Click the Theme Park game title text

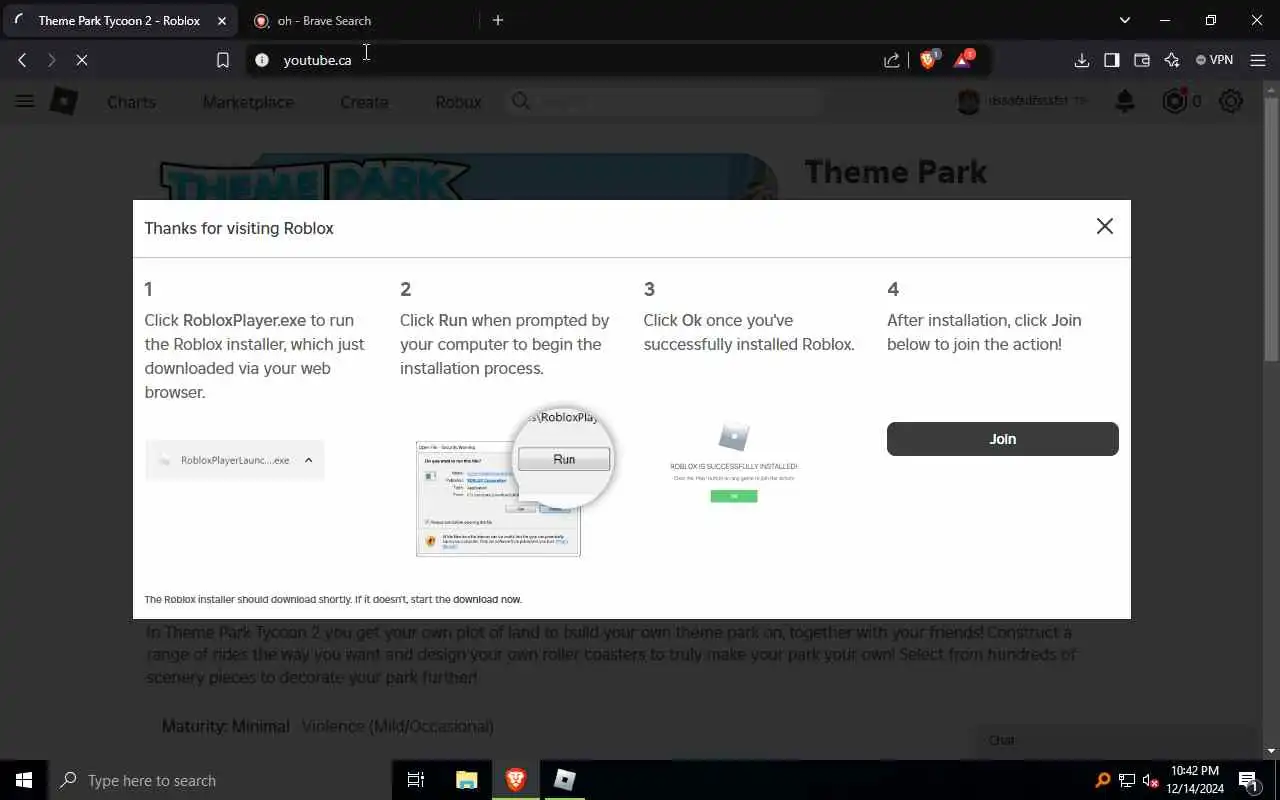click(x=895, y=172)
